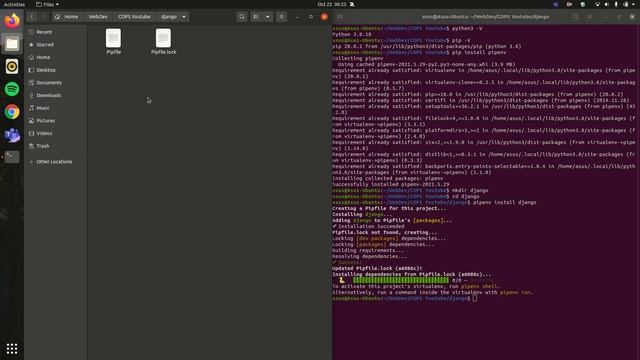Launch Rhythmbox from the dock
The image size is (640, 360).
(12, 67)
